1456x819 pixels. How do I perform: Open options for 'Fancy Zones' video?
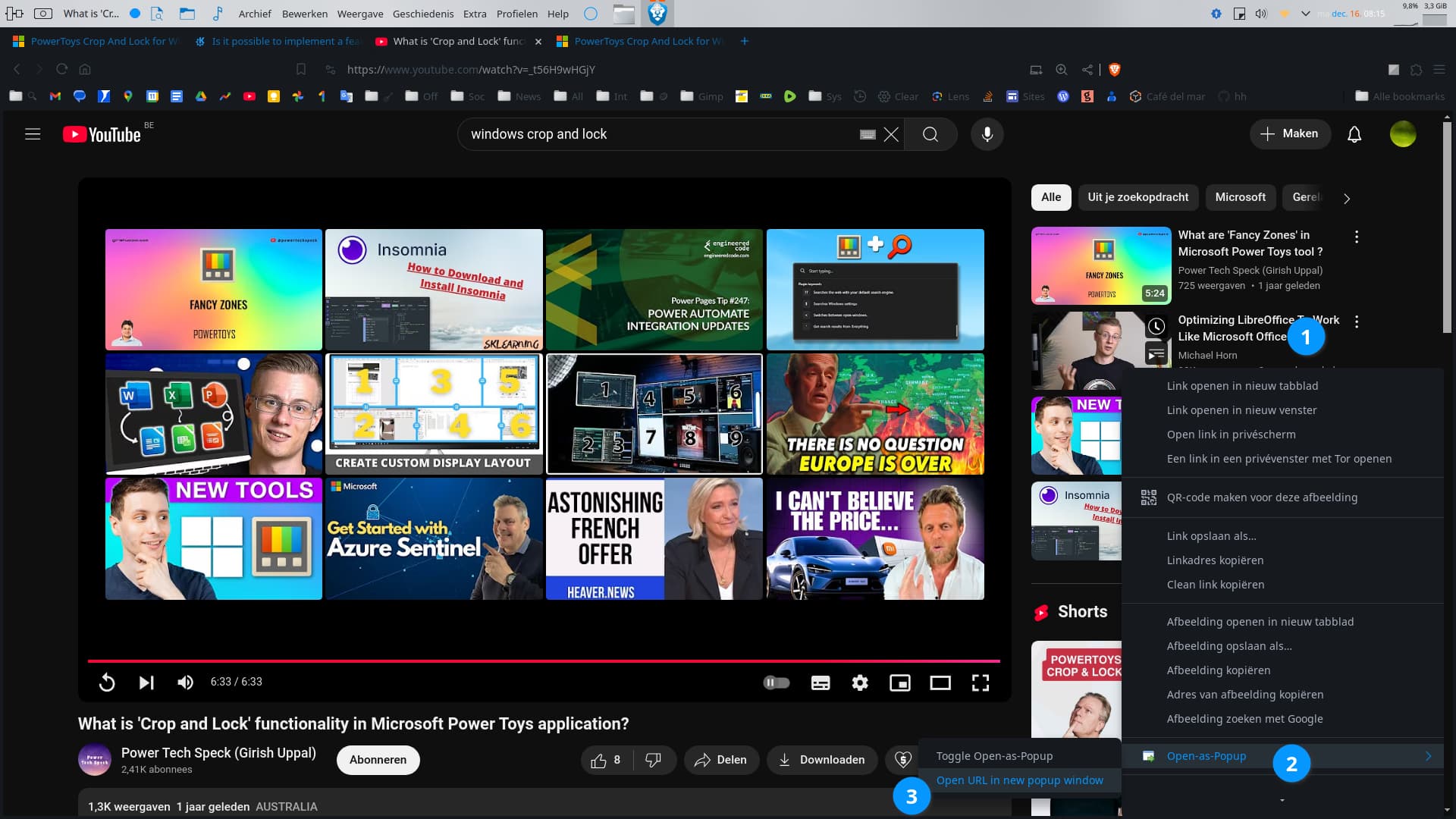pos(1356,237)
